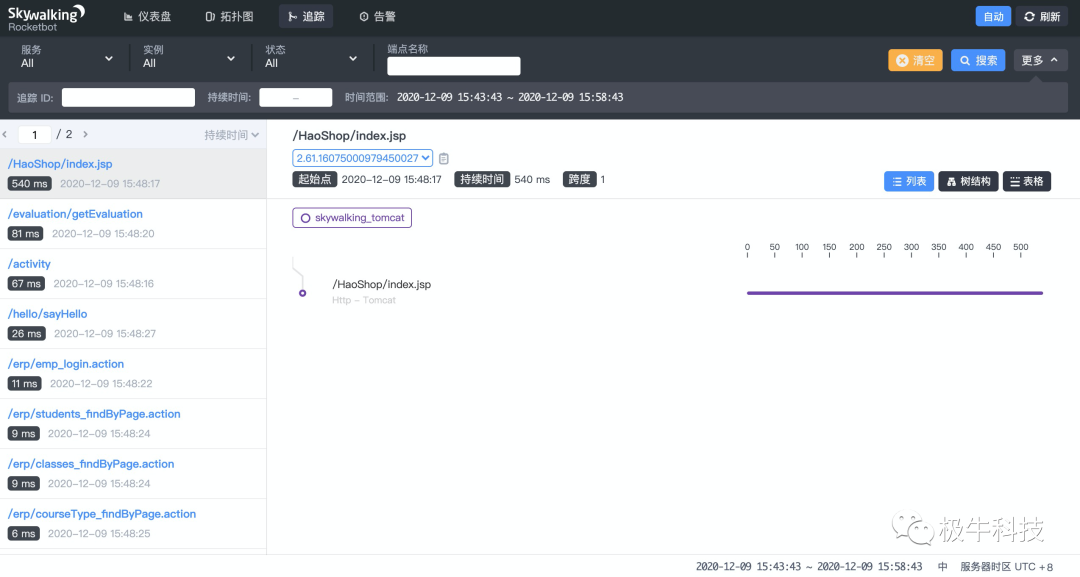The width and height of the screenshot is (1080, 577).
Task: Click the Skywalking Rocketbot logo
Action: (46, 18)
